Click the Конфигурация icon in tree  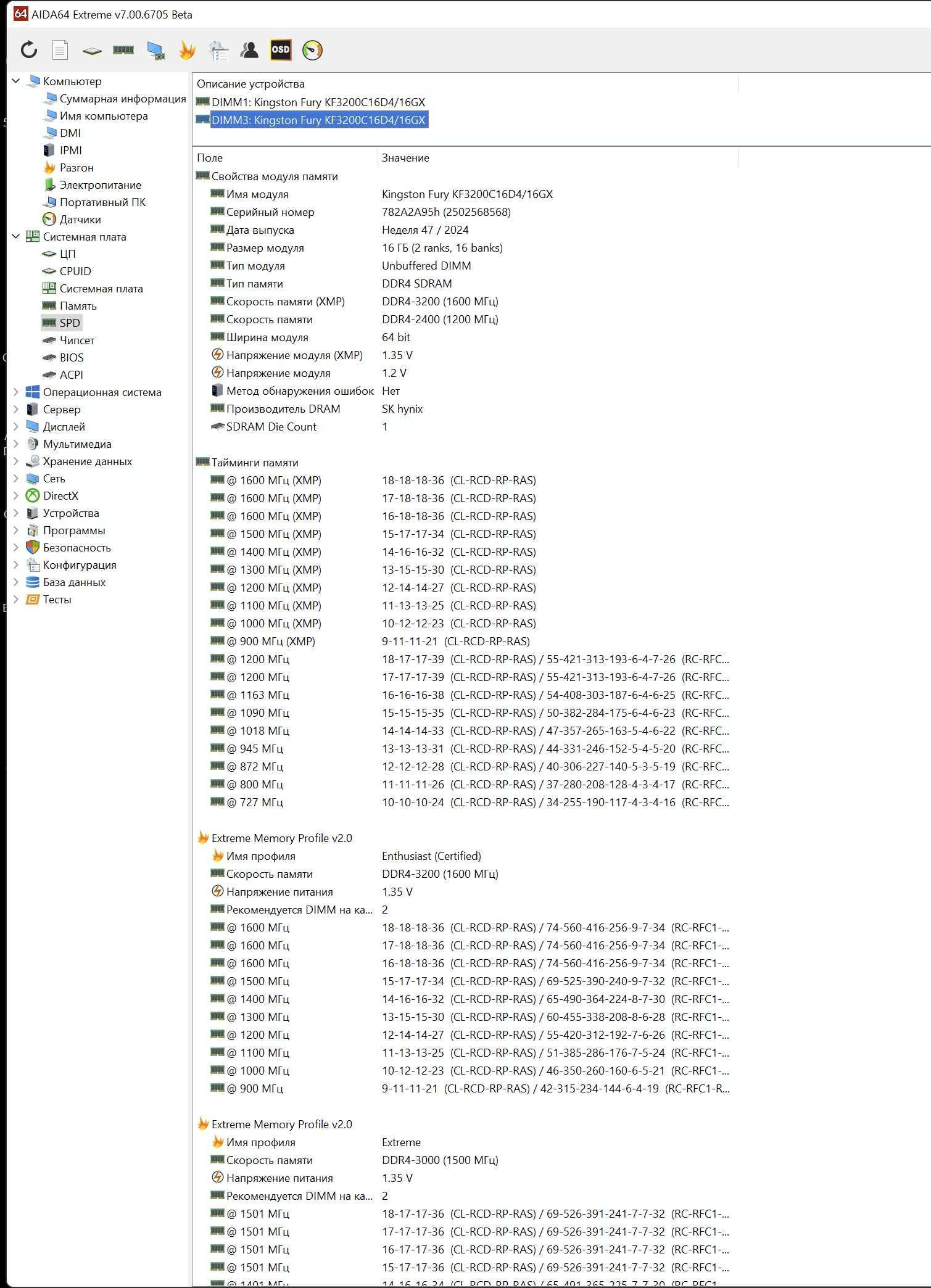(33, 564)
